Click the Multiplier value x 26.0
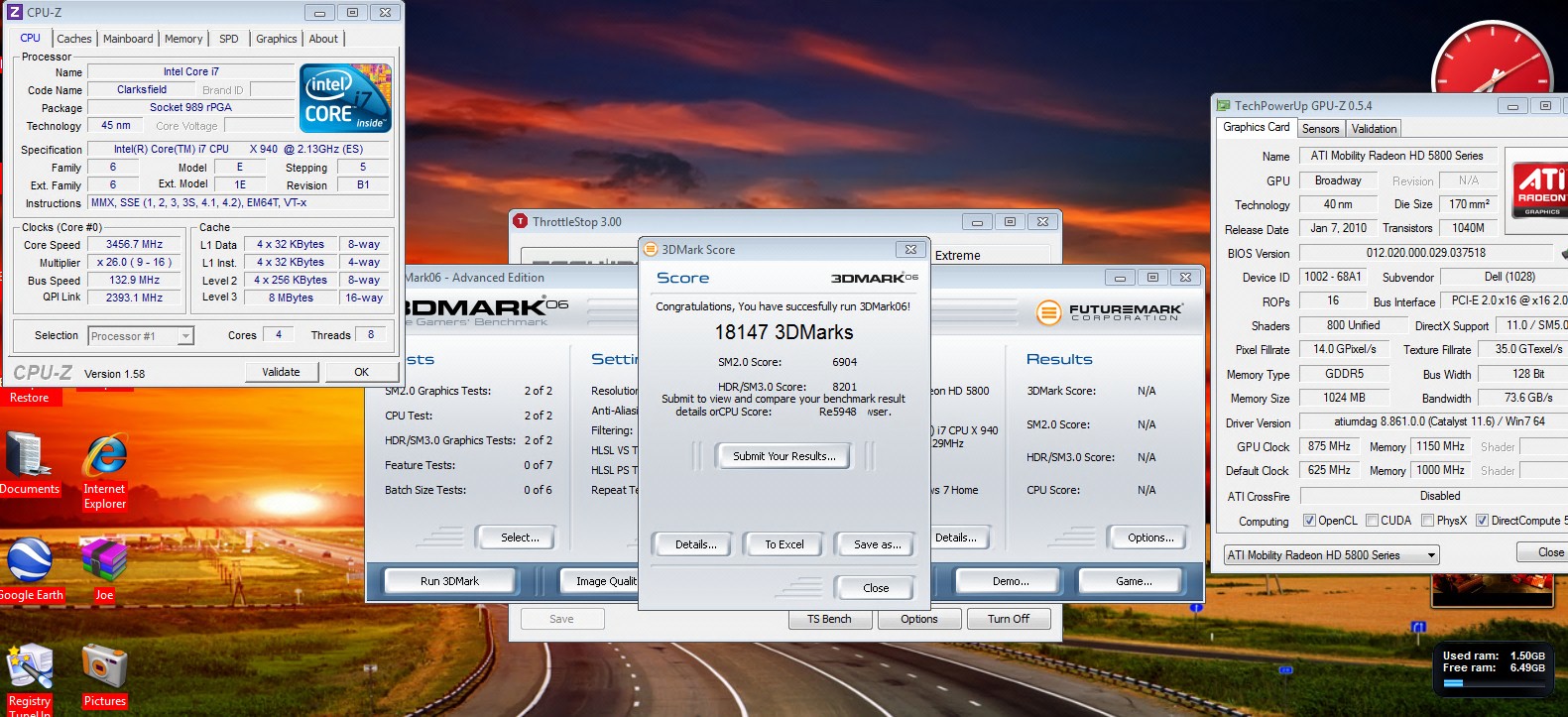The width and height of the screenshot is (1568, 717). click(x=134, y=263)
